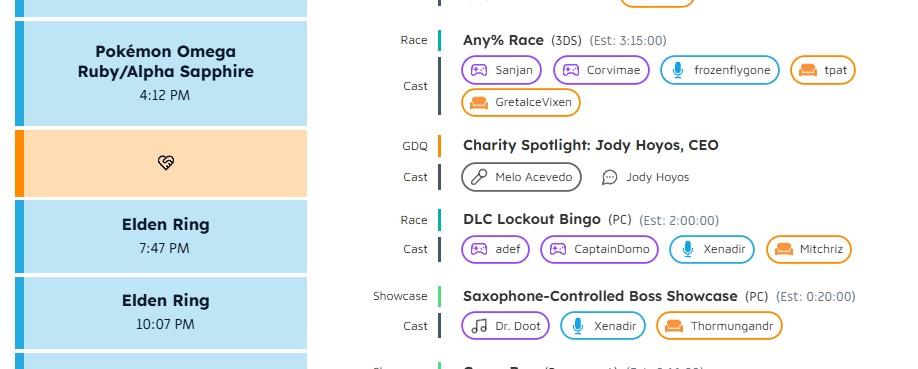Click the gamepad icon next to Corvimae

tap(571, 70)
